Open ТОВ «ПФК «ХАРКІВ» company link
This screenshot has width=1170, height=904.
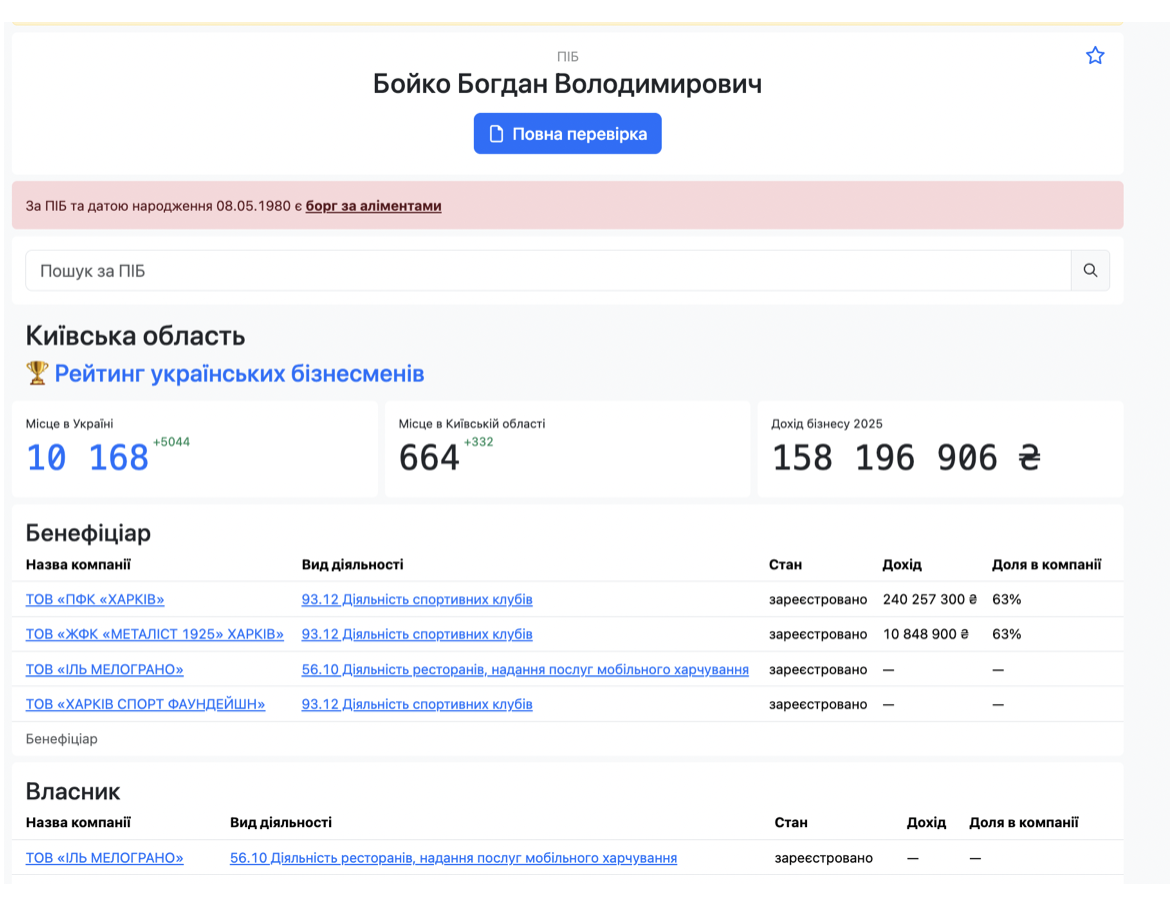pyautogui.click(x=95, y=600)
